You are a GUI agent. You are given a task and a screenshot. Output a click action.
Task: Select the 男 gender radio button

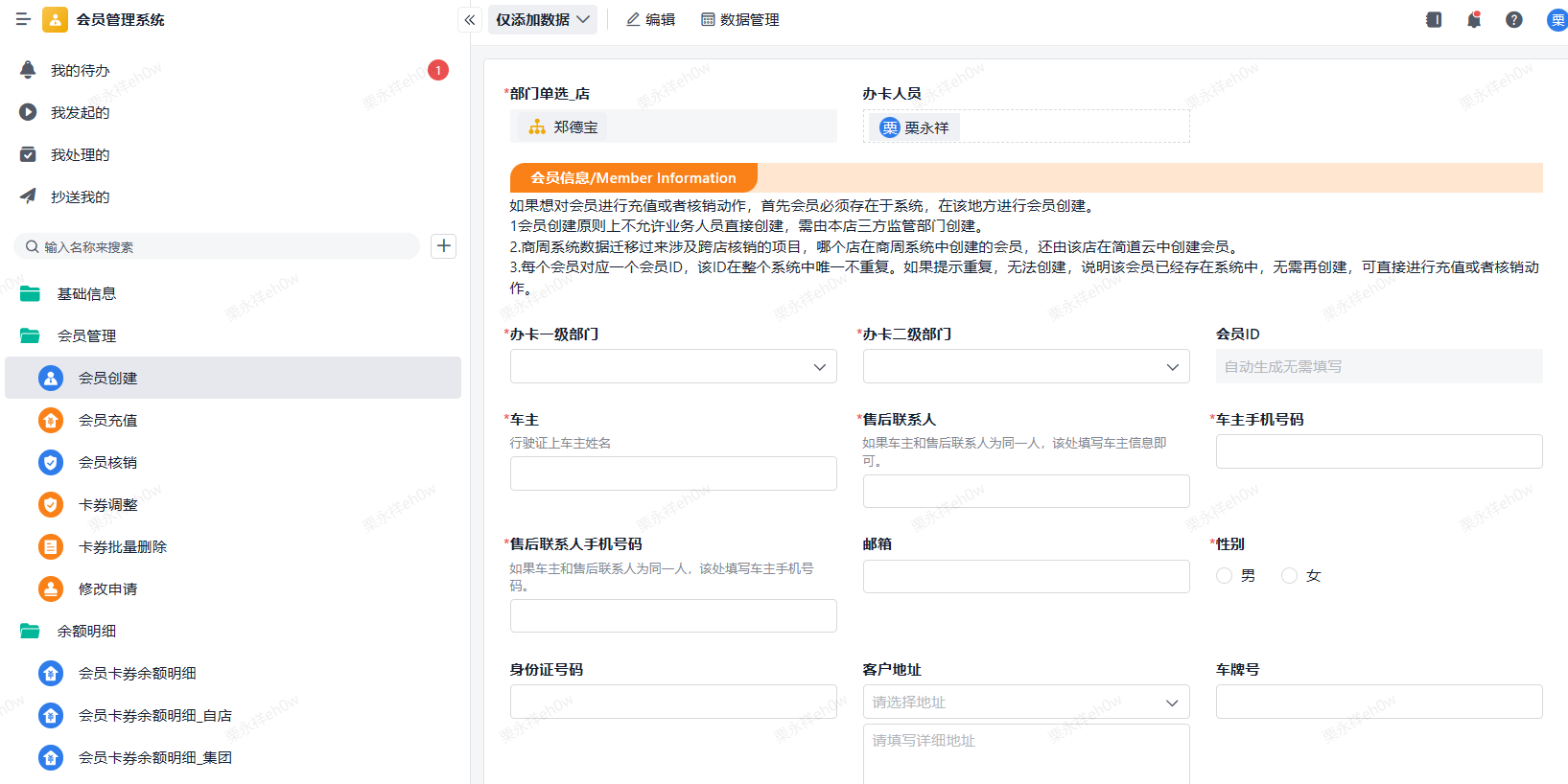(x=1225, y=575)
